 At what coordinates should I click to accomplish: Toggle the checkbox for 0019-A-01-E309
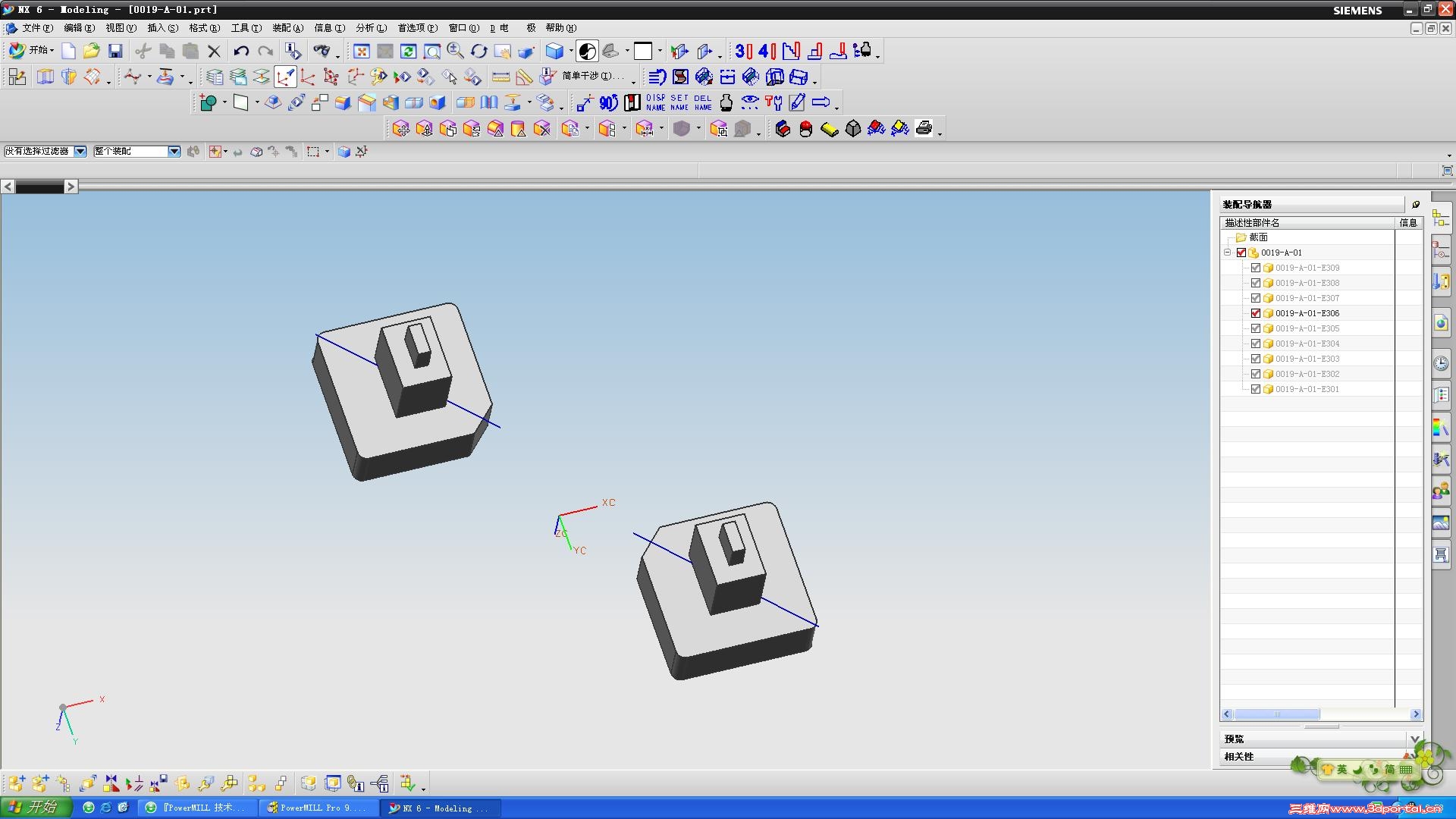[1256, 268]
